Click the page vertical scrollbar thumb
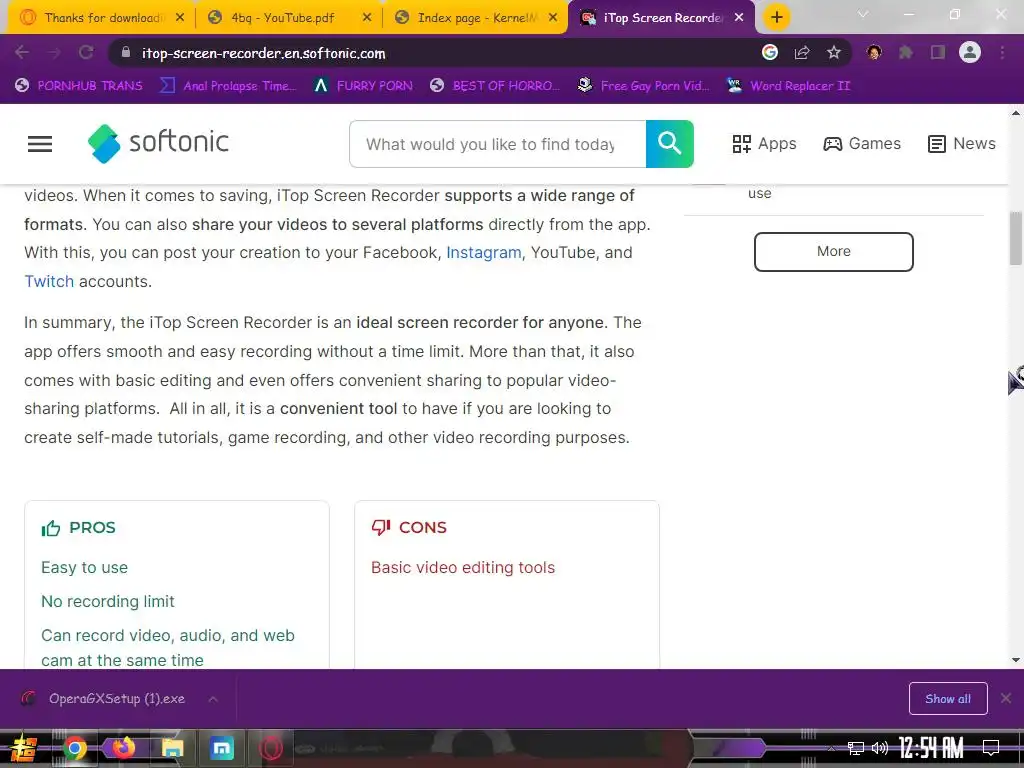This screenshot has height=768, width=1024. (1016, 238)
